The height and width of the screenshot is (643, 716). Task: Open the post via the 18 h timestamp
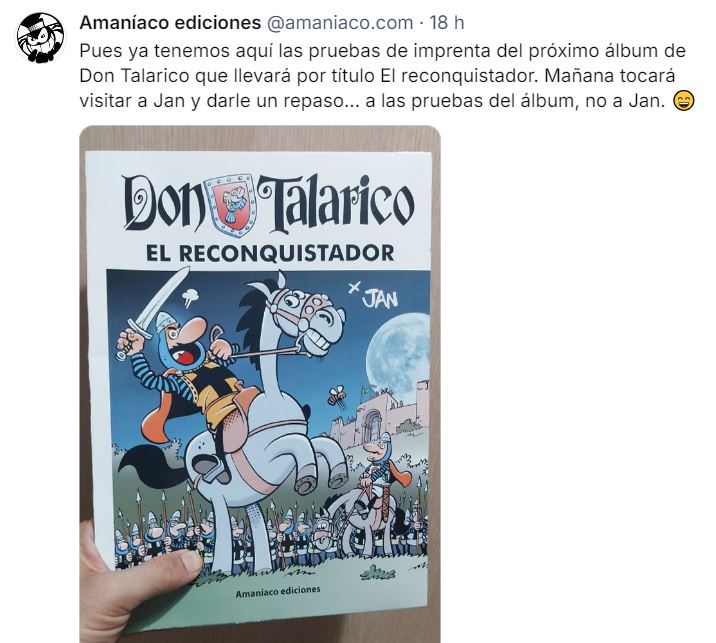pos(447,22)
